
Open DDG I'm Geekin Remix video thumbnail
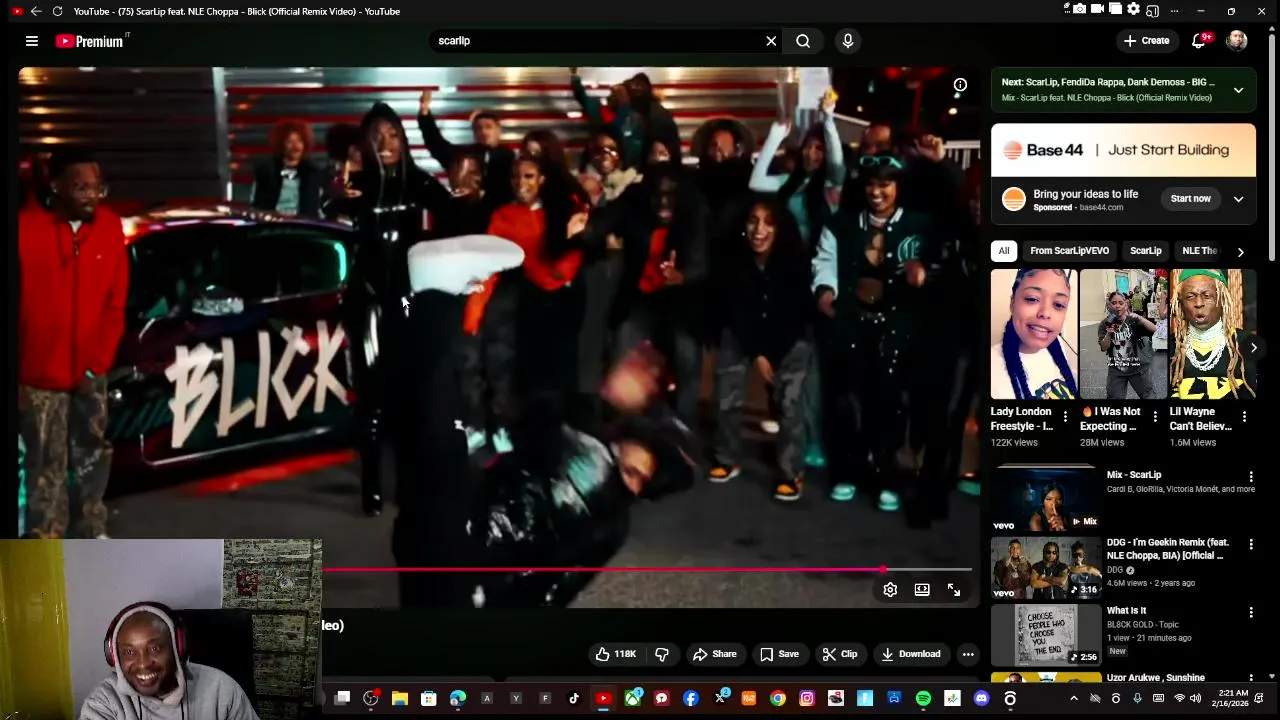(1045, 568)
